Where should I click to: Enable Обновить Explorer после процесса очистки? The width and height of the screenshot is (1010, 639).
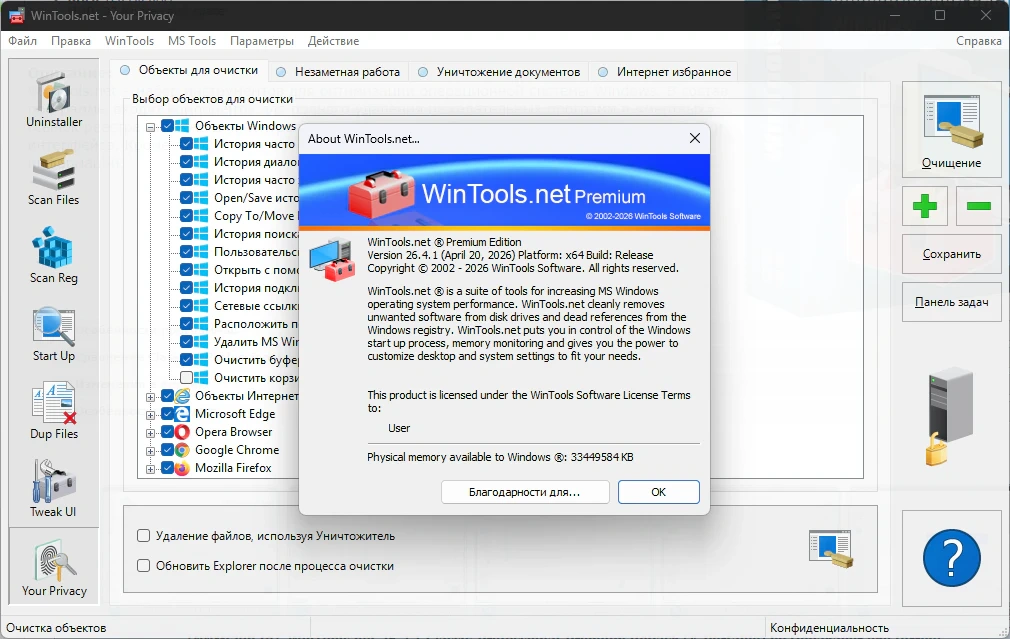pos(144,566)
